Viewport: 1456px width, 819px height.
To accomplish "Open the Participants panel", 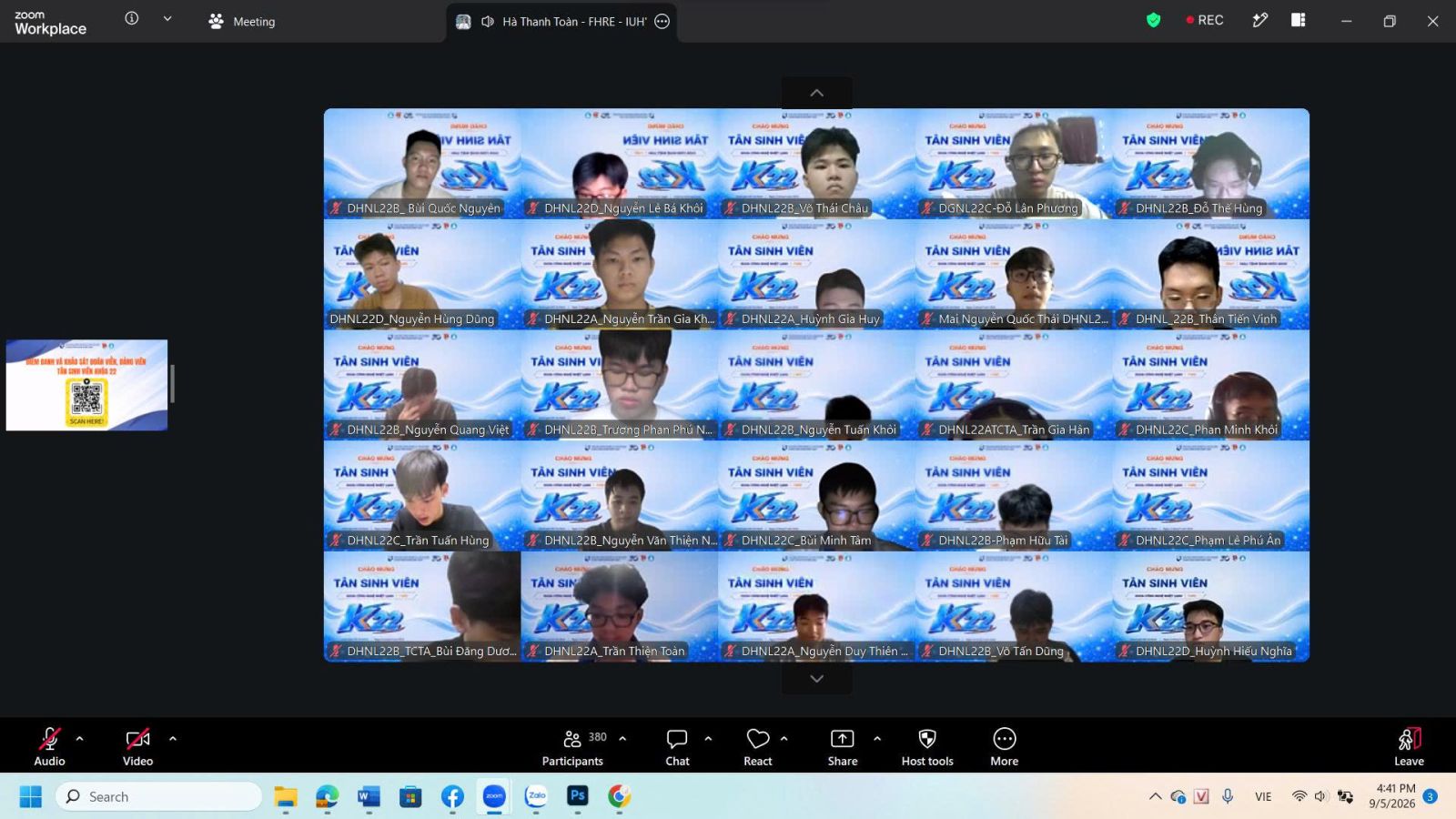I will (572, 747).
